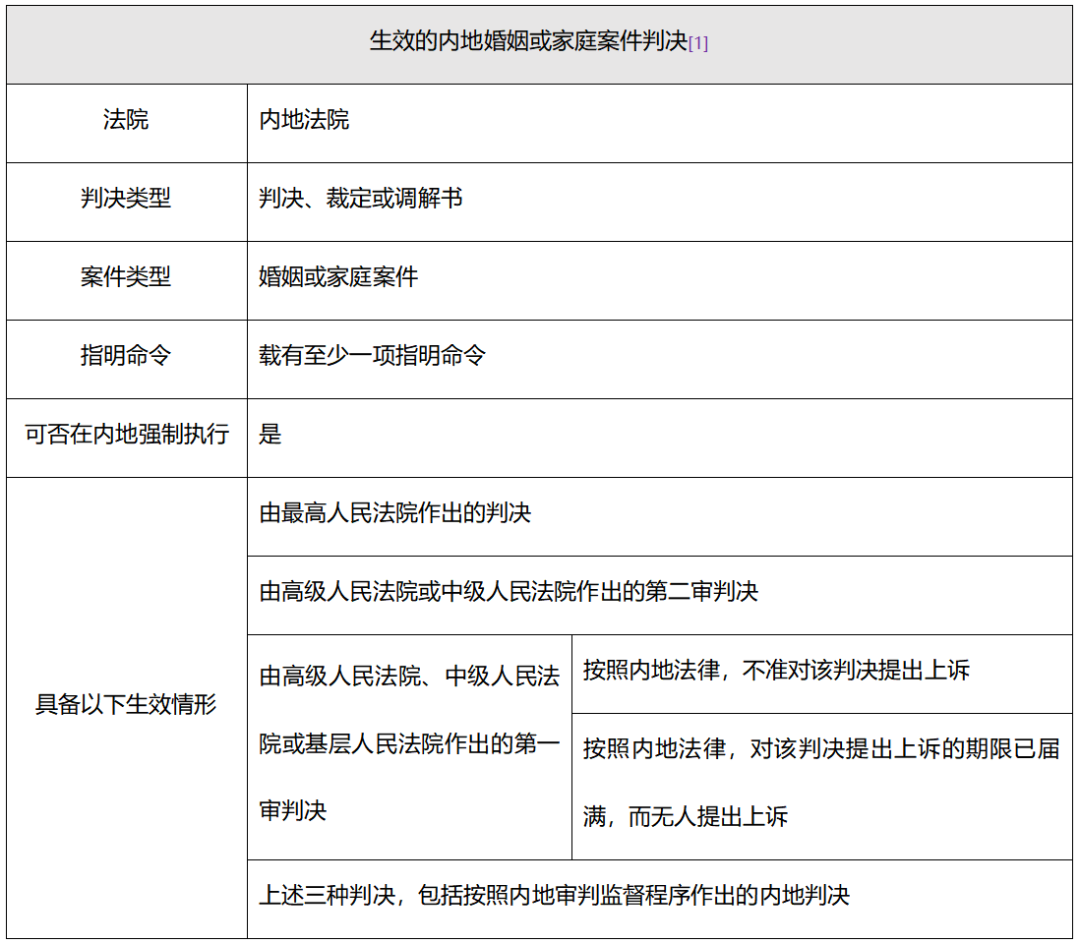Open the footnote [1] reference link
1080x944 pixels.
[x=698, y=44]
